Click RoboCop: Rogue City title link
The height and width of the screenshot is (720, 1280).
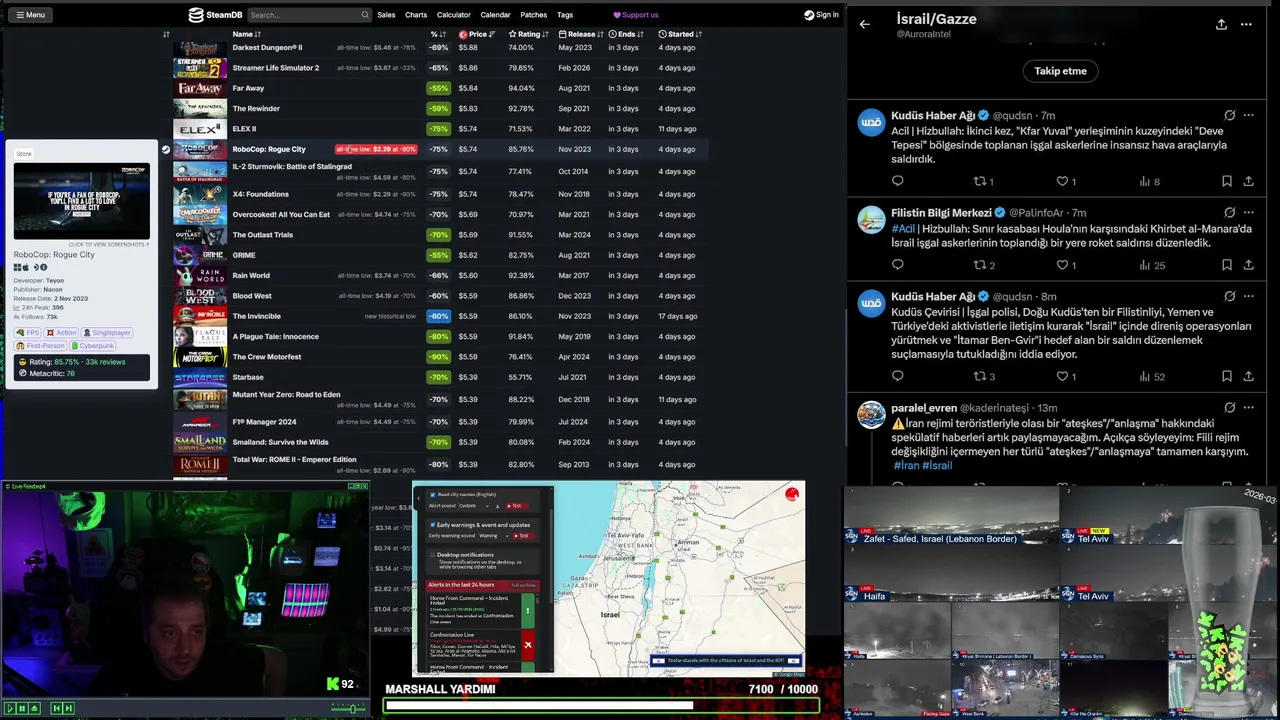[x=269, y=149]
